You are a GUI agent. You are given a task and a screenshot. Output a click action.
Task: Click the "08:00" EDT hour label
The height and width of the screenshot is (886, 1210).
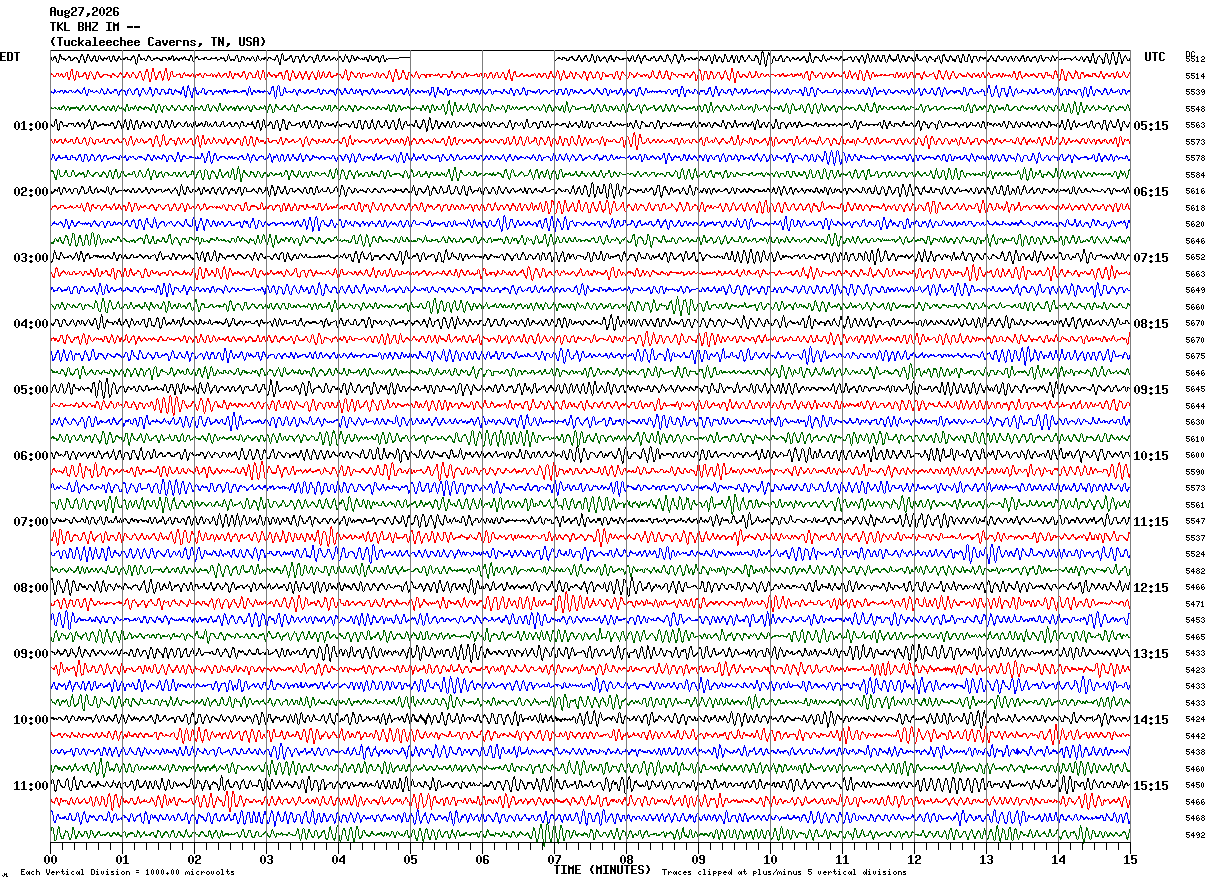coord(31,588)
